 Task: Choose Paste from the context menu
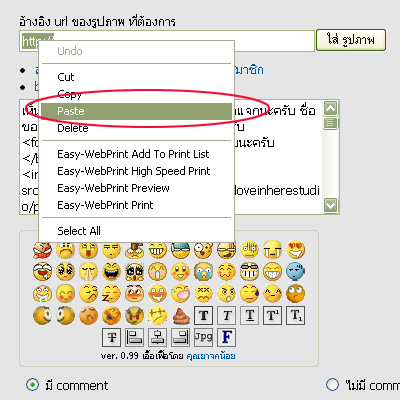(136, 111)
